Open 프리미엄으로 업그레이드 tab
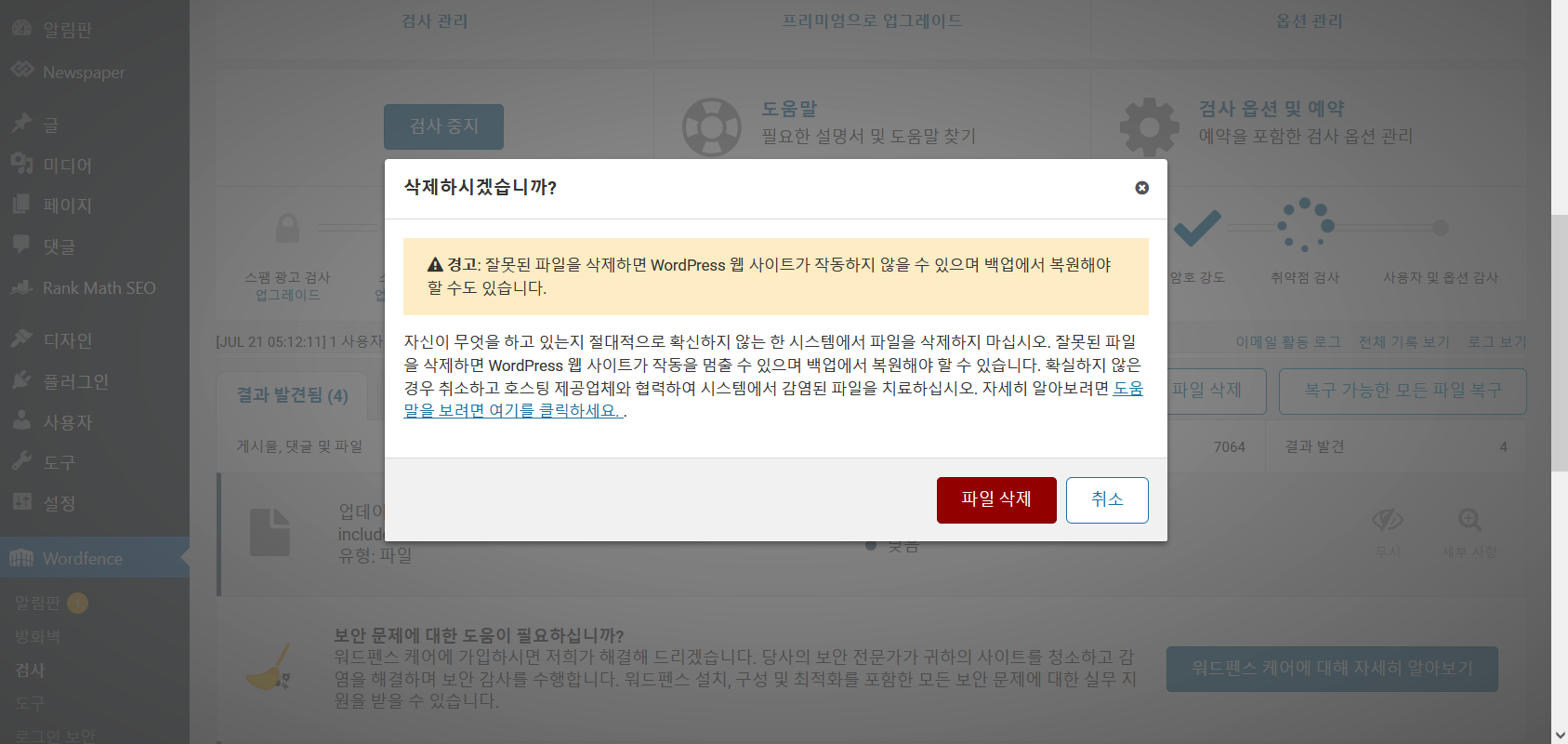This screenshot has width=1568, height=744. (x=872, y=20)
